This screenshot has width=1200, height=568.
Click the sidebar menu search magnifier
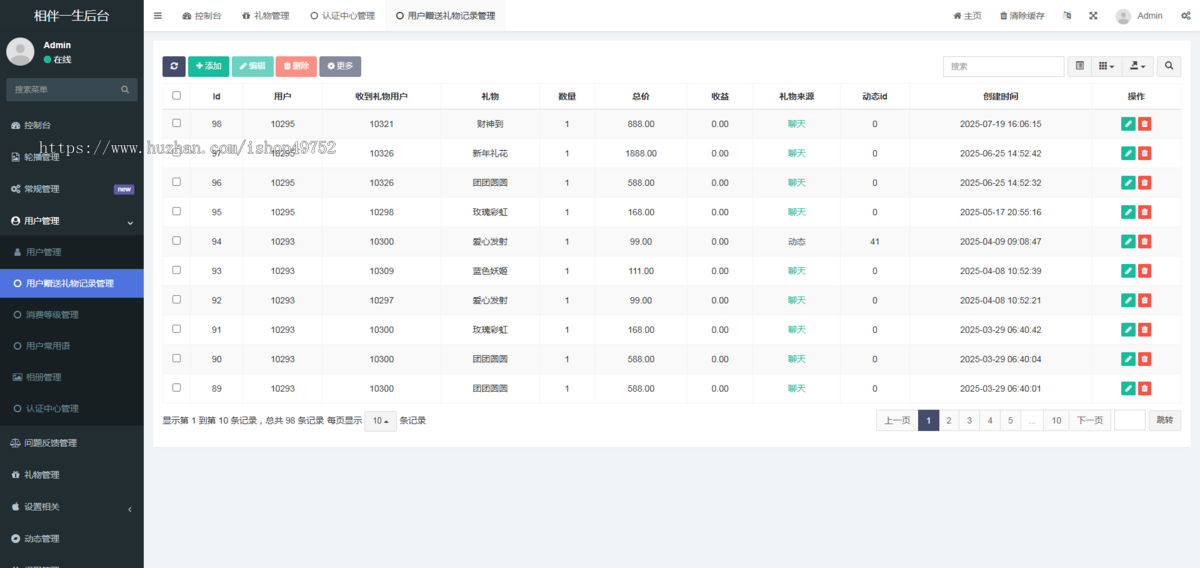(x=126, y=89)
